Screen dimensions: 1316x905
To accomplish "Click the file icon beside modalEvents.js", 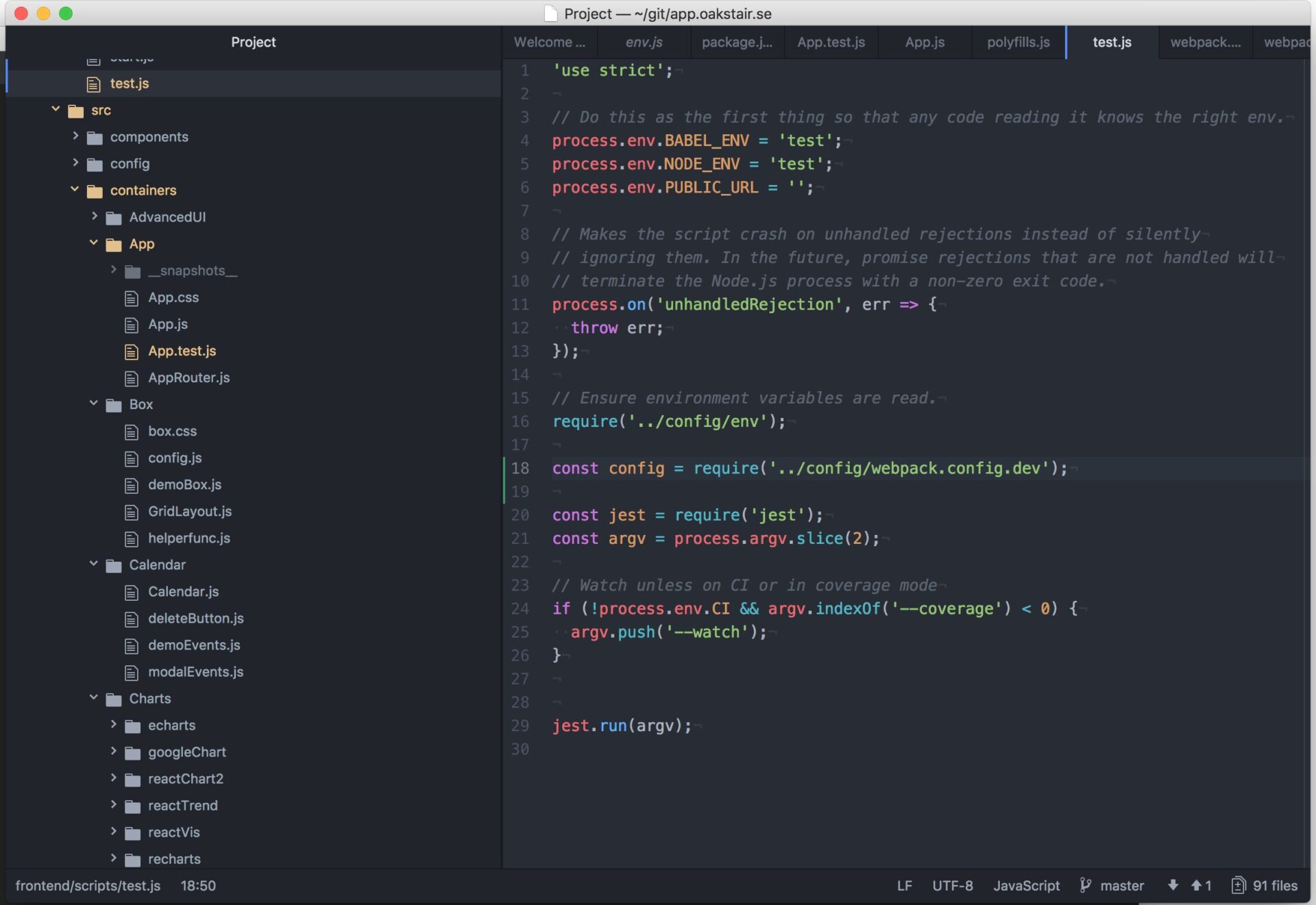I will tap(132, 672).
